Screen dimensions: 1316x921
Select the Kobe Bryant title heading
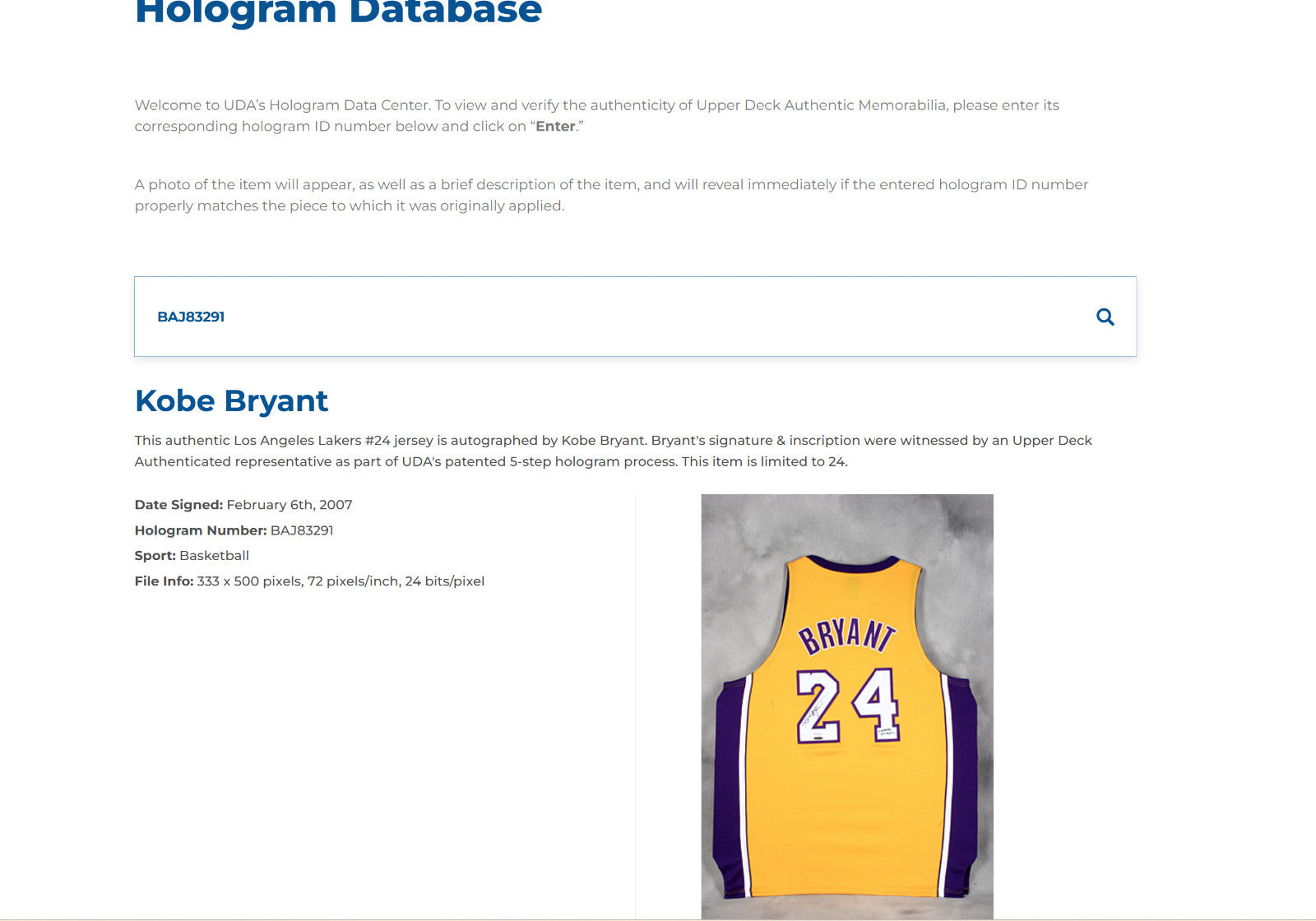click(x=231, y=401)
